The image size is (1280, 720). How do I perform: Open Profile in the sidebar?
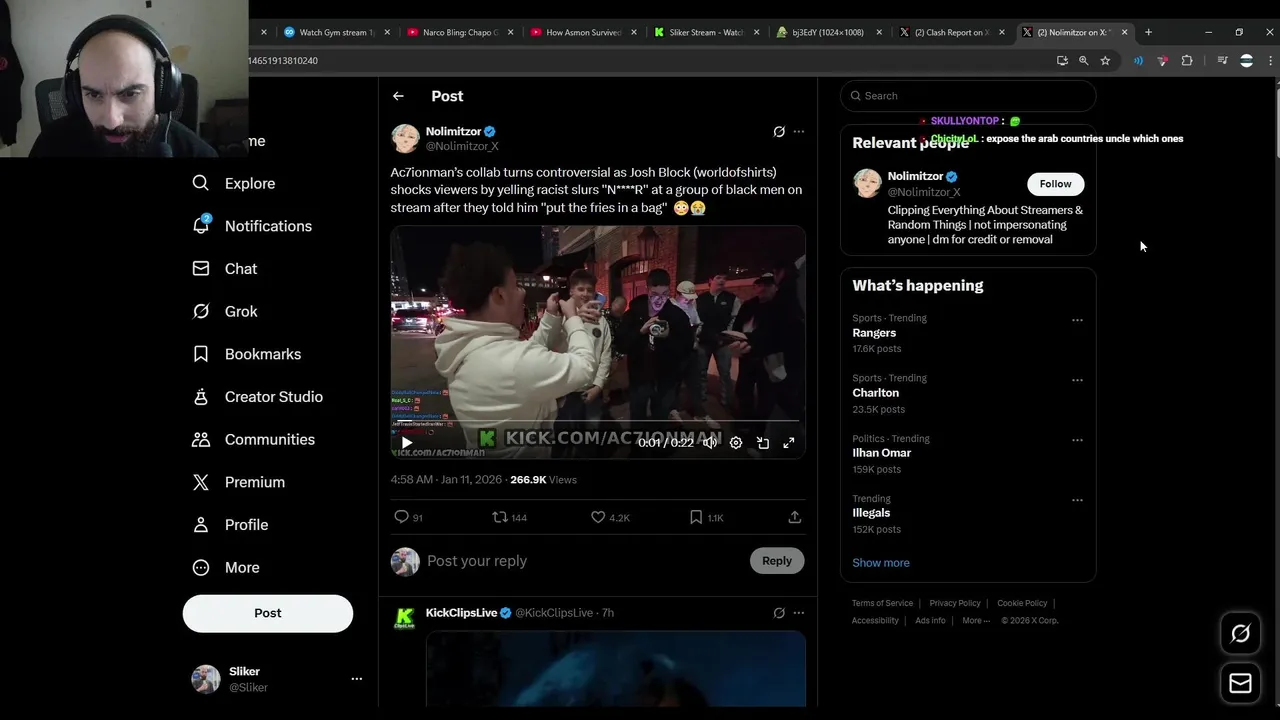230,525
